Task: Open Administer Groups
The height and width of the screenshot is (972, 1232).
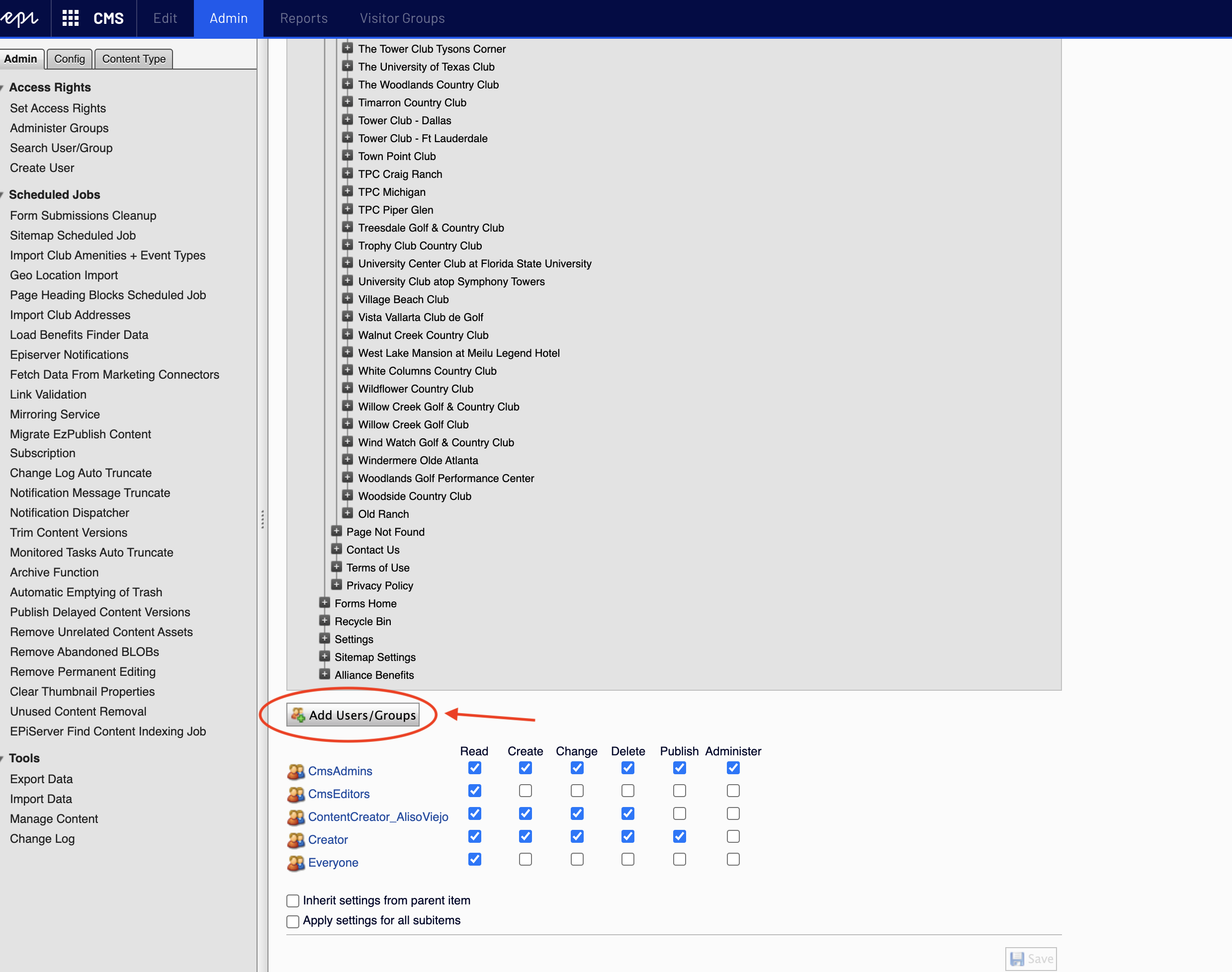Action: click(x=59, y=128)
